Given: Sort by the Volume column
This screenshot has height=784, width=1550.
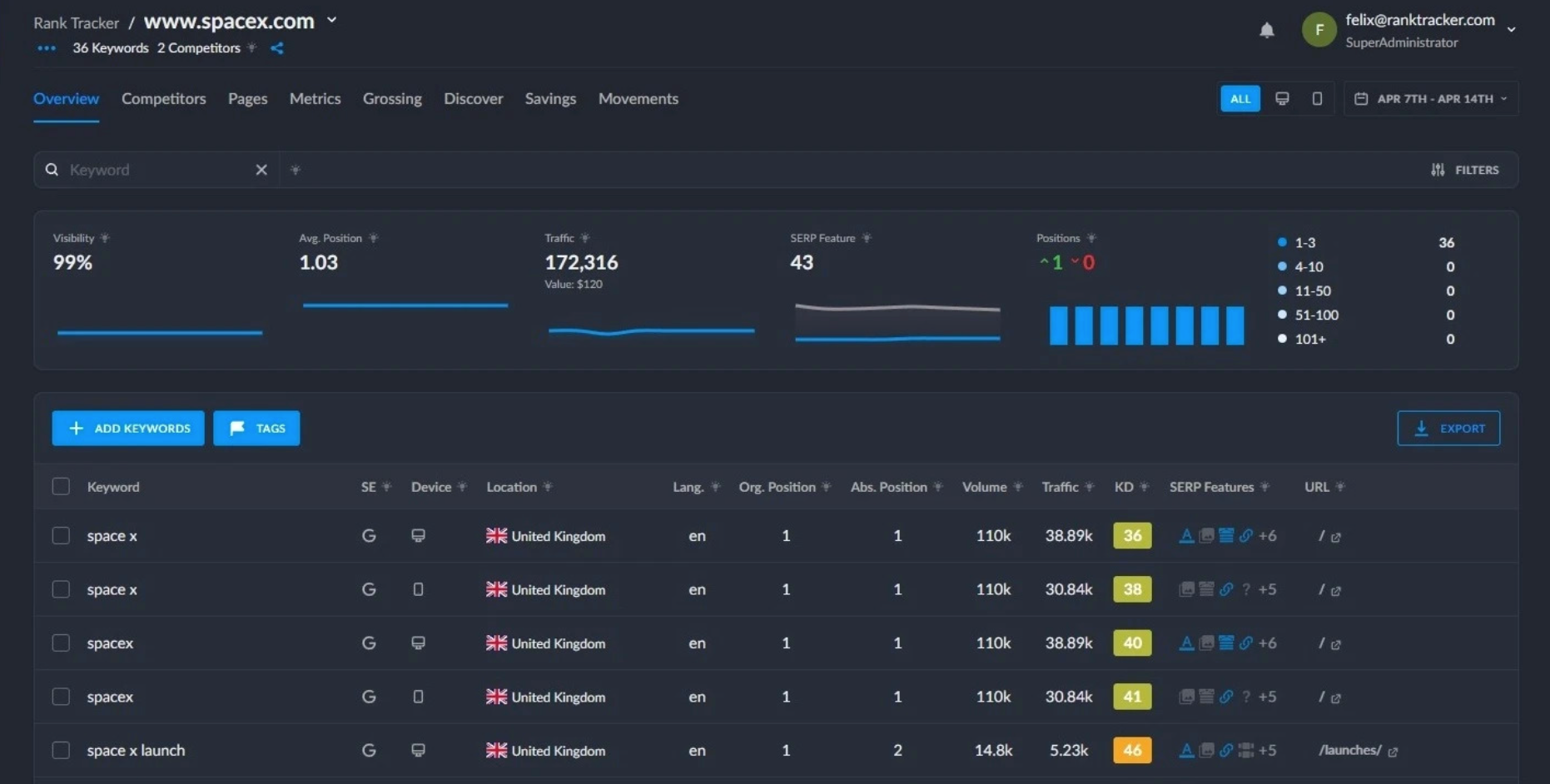Looking at the screenshot, I should [x=984, y=487].
